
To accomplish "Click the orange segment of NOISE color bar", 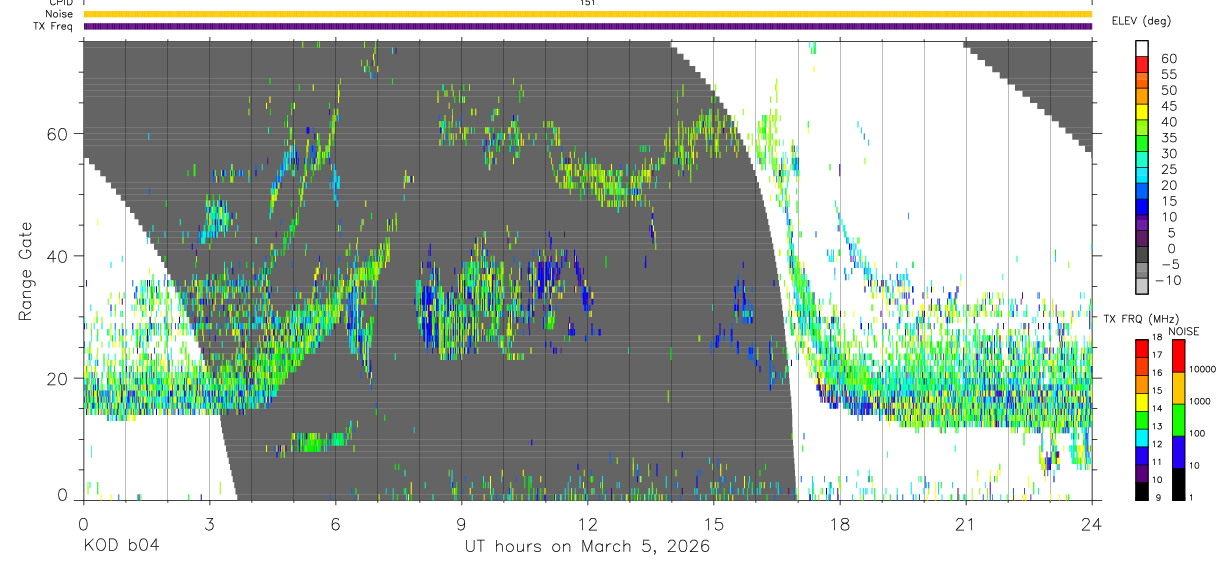I will click(1178, 388).
